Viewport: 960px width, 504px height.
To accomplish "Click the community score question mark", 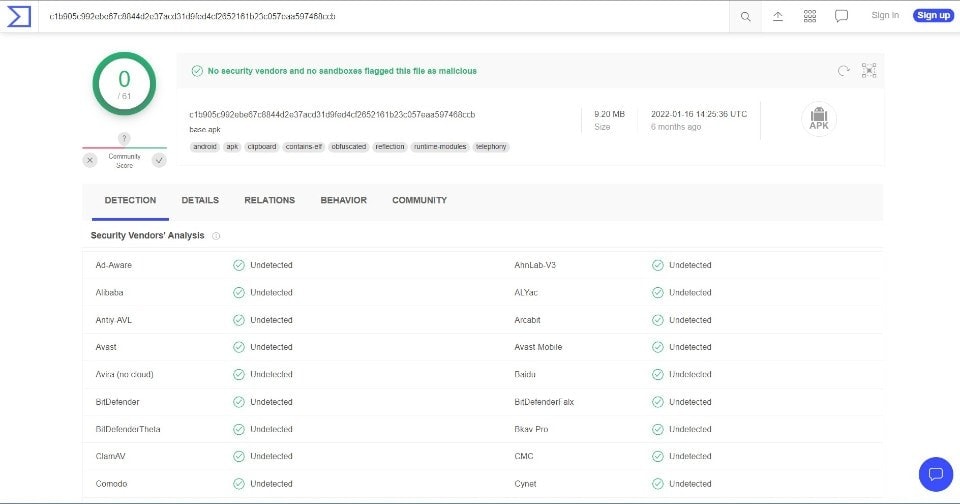I will 124,139.
